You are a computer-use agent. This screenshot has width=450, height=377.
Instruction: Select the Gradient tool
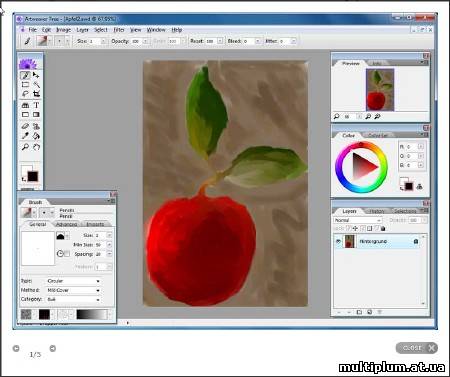pos(36,114)
